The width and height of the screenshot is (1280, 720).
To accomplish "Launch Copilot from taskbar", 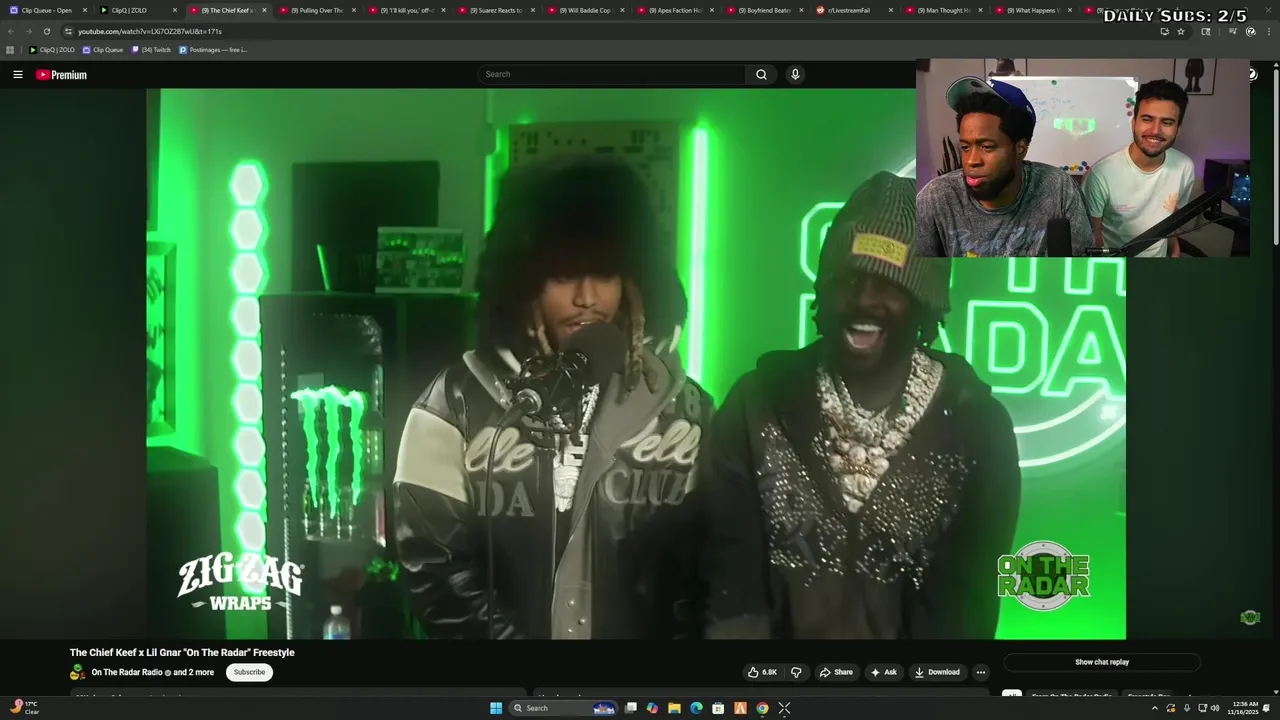I will [x=652, y=708].
